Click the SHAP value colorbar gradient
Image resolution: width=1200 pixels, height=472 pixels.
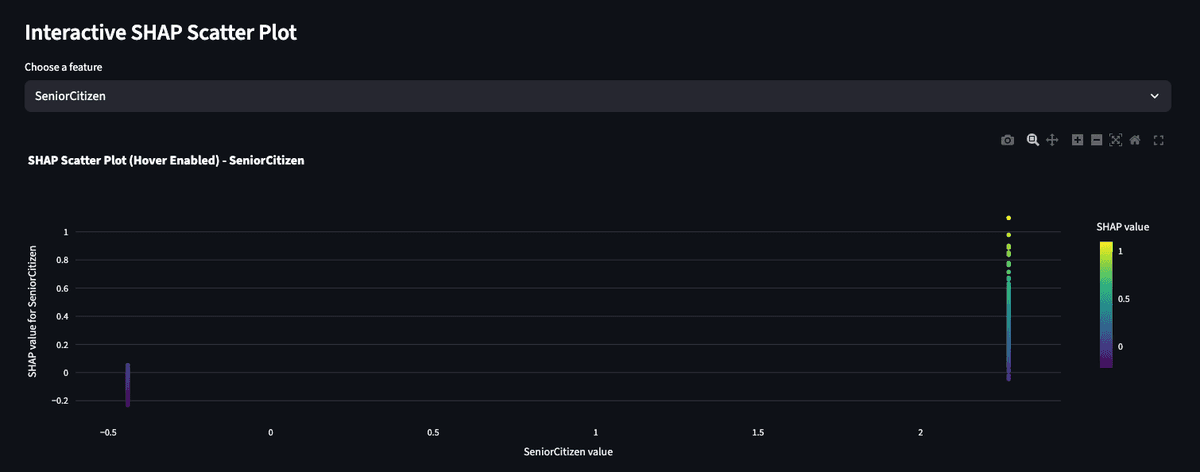[x=1106, y=304]
